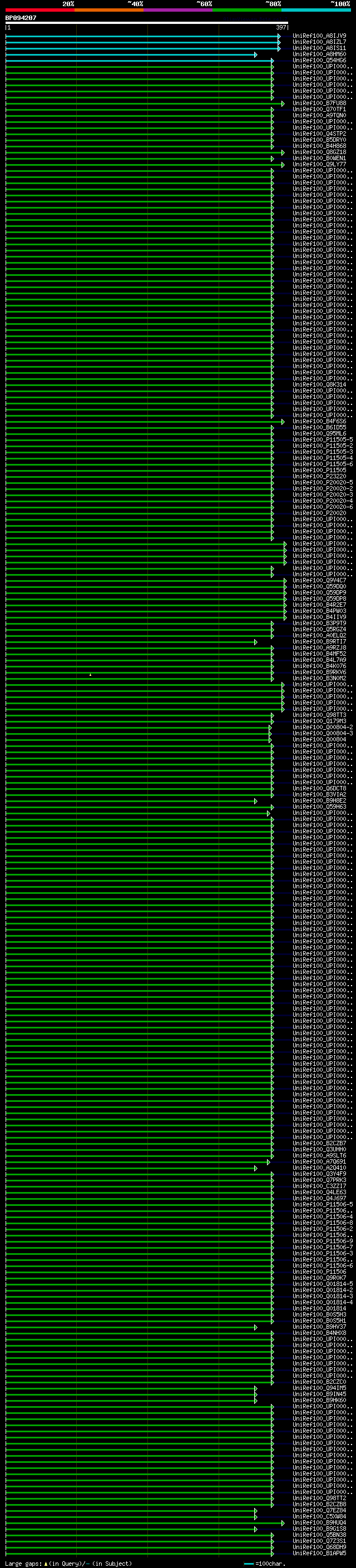The image size is (356, 1568).
Task: Select hit UniRef100_Q70TF1
Action: tap(319, 110)
